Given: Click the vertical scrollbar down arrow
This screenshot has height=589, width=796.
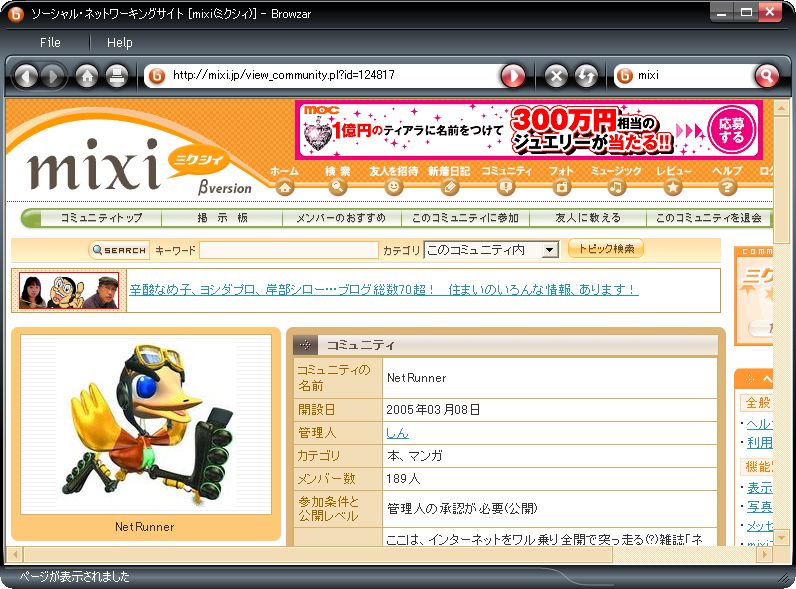Looking at the screenshot, I should click(x=781, y=536).
